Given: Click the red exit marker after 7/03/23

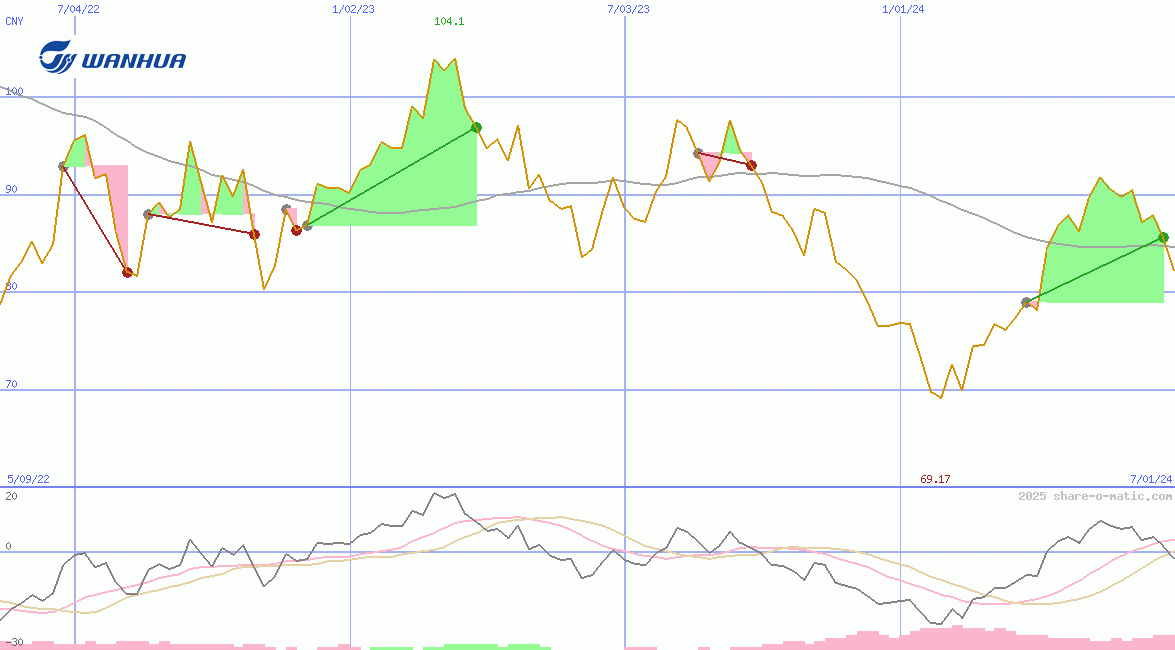Looking at the screenshot, I should pos(752,166).
